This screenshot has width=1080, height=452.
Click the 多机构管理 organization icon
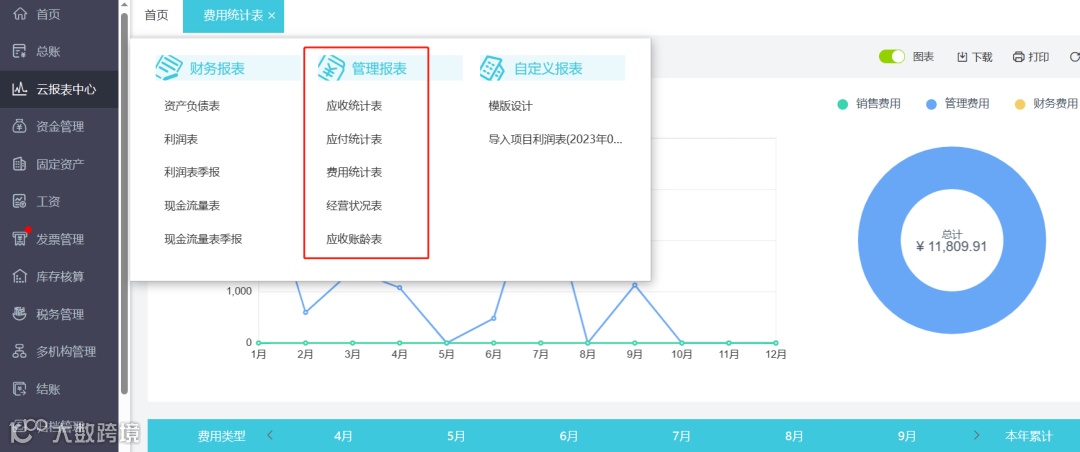(x=20, y=351)
